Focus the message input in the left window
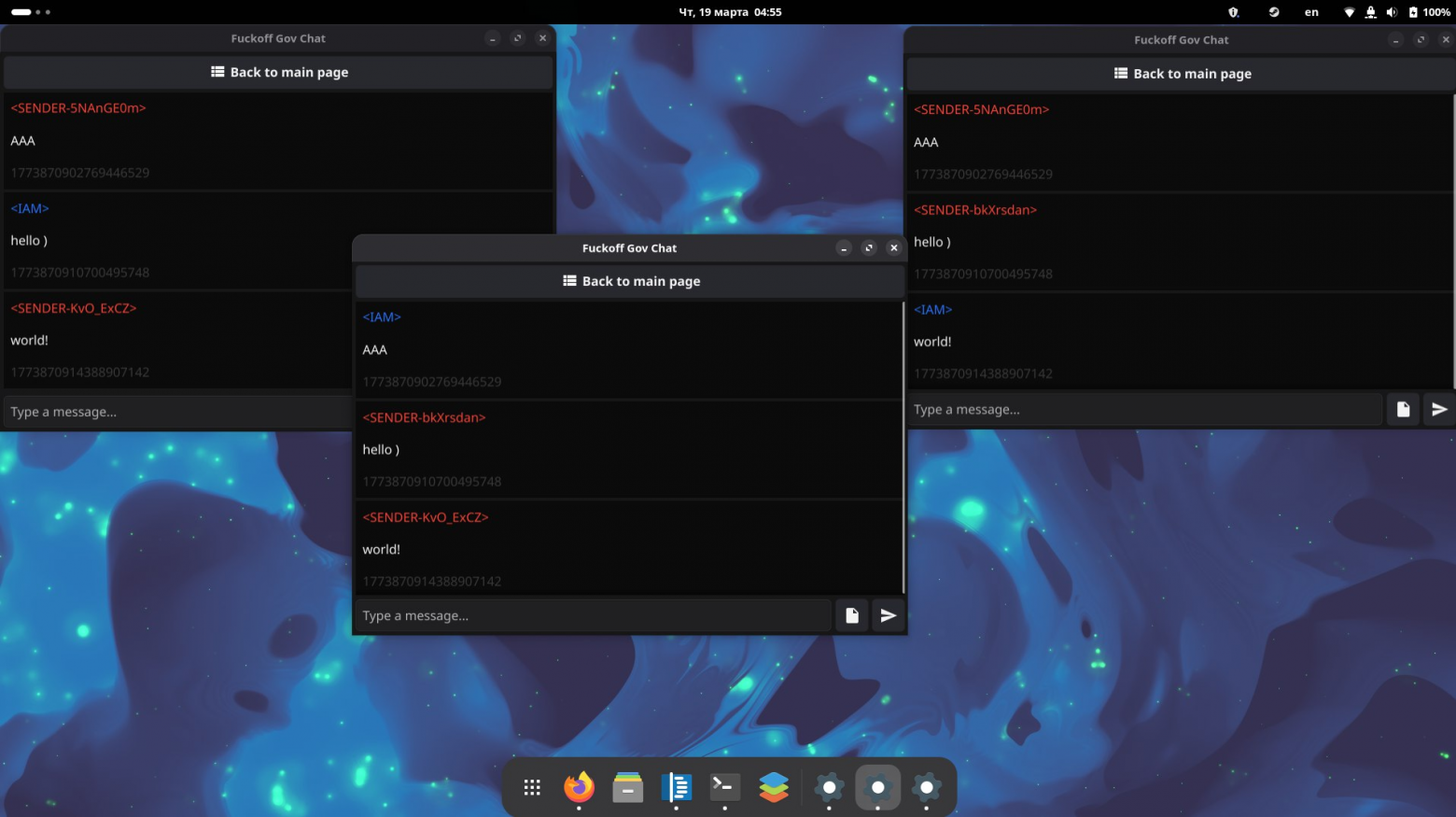The height and width of the screenshot is (817, 1456). (x=177, y=412)
